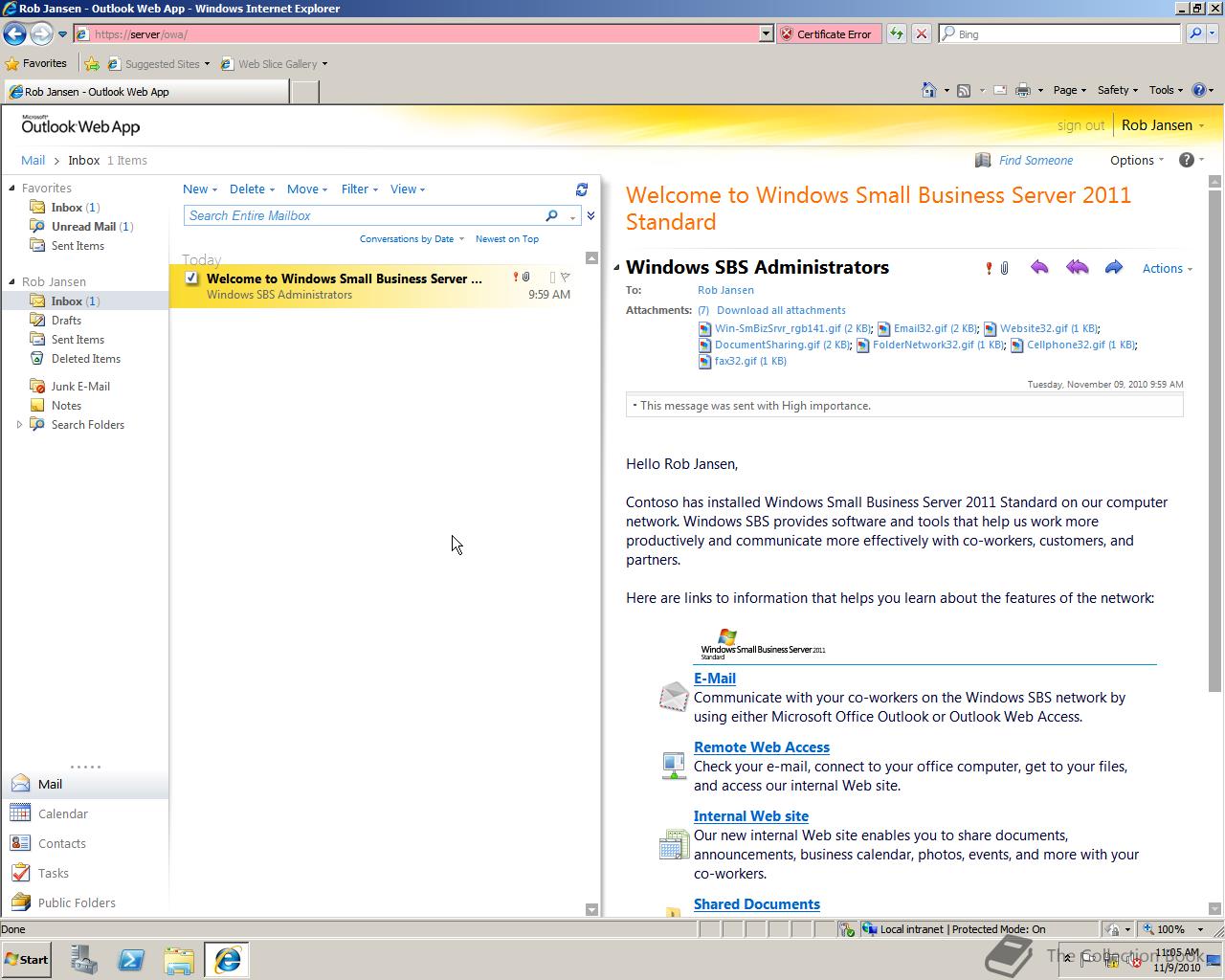This screenshot has width=1225, height=980.
Task: Open the Internal Web site link
Action: [x=751, y=815]
